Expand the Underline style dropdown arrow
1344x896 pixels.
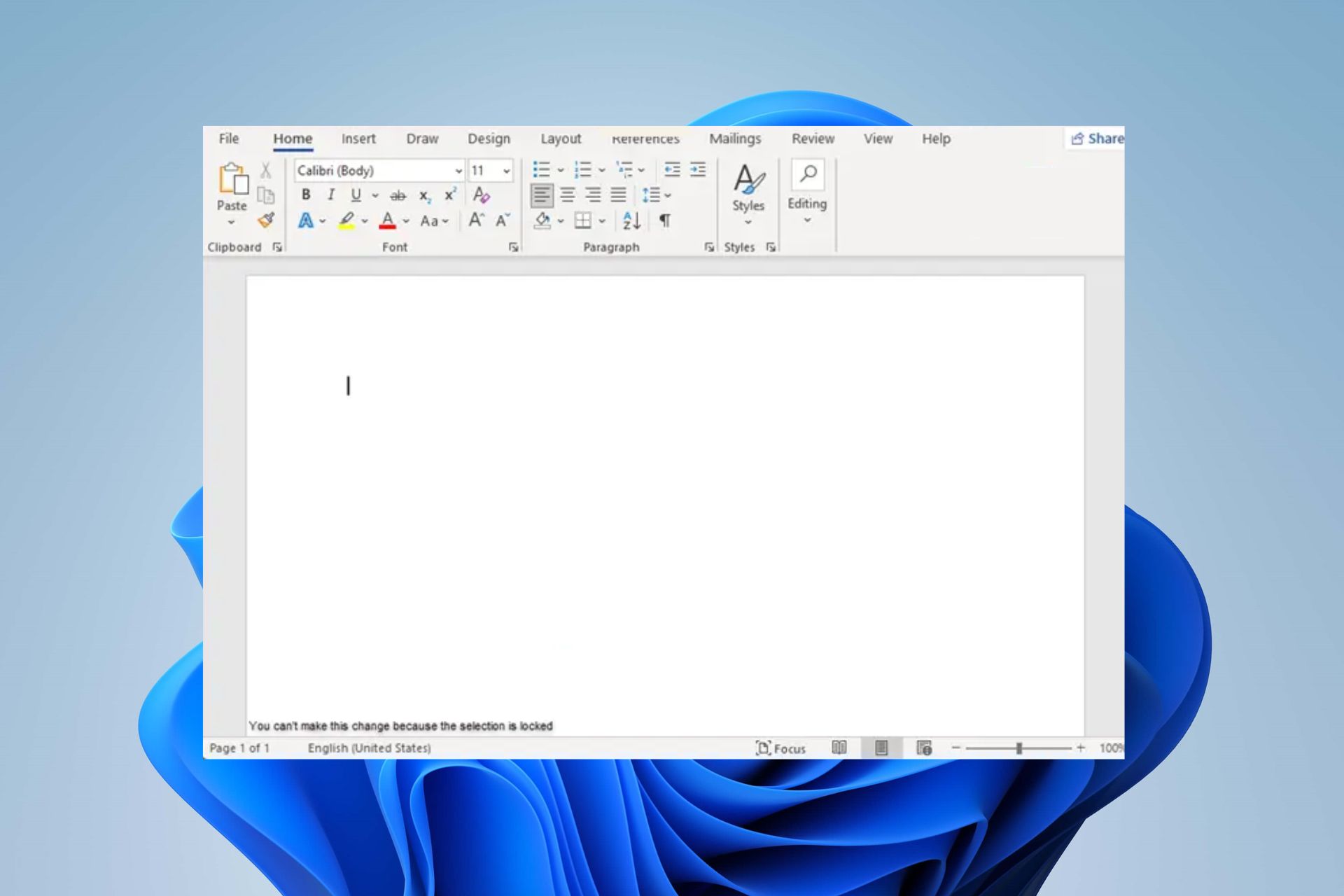(375, 196)
